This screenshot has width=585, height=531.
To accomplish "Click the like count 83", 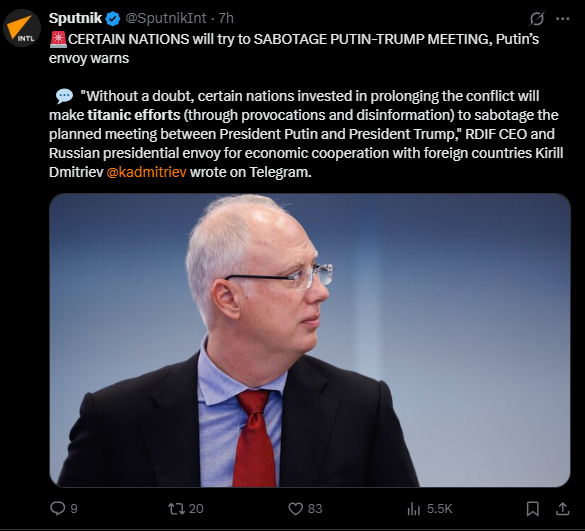I will click(315, 509).
